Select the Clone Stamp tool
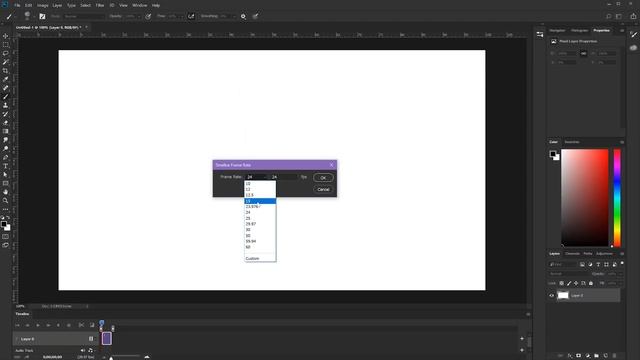This screenshot has height=360, width=640. click(6, 105)
